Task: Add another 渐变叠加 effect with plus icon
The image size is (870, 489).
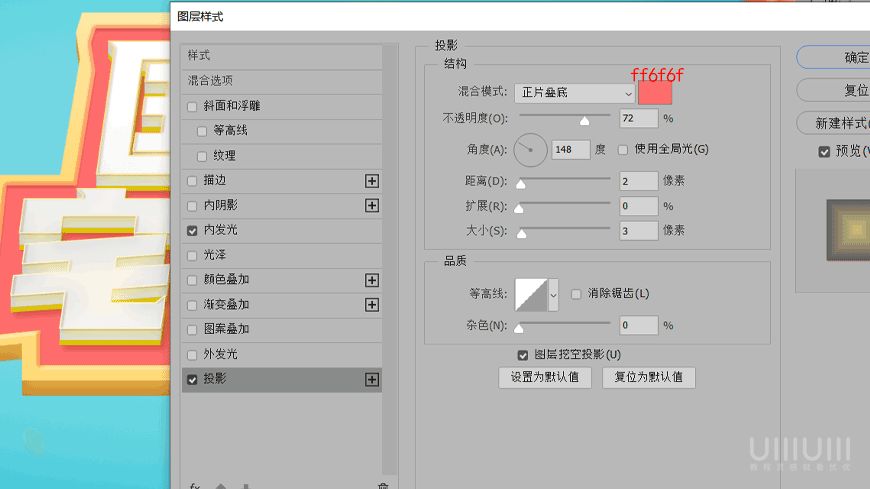Action: tap(372, 305)
